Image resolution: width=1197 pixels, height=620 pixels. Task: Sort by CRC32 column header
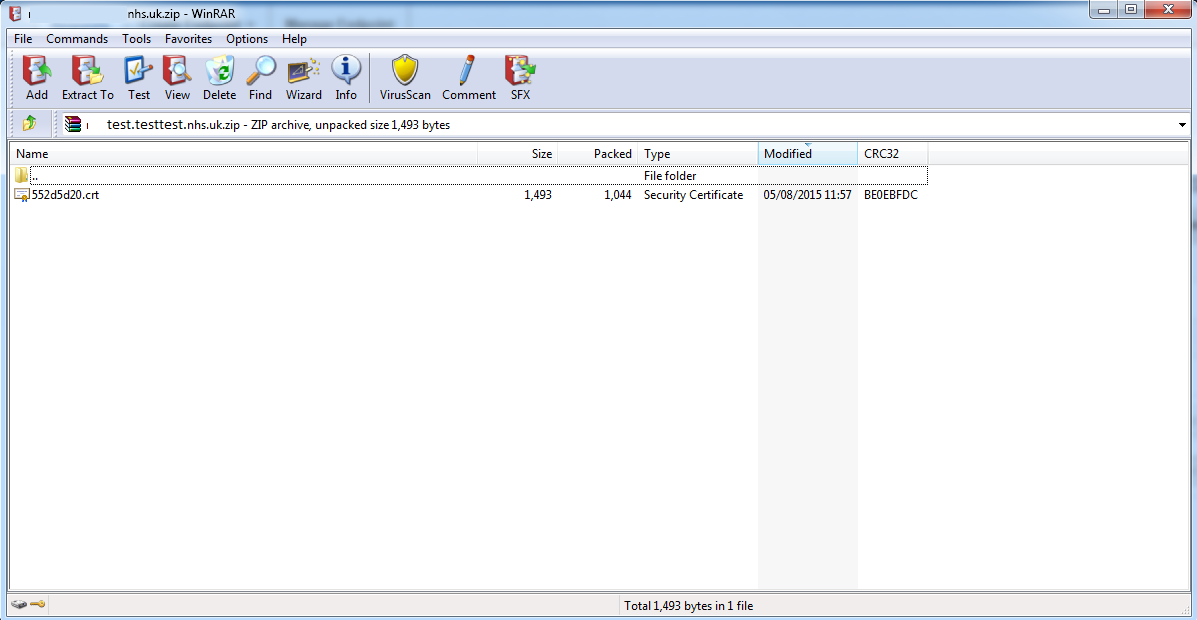893,153
